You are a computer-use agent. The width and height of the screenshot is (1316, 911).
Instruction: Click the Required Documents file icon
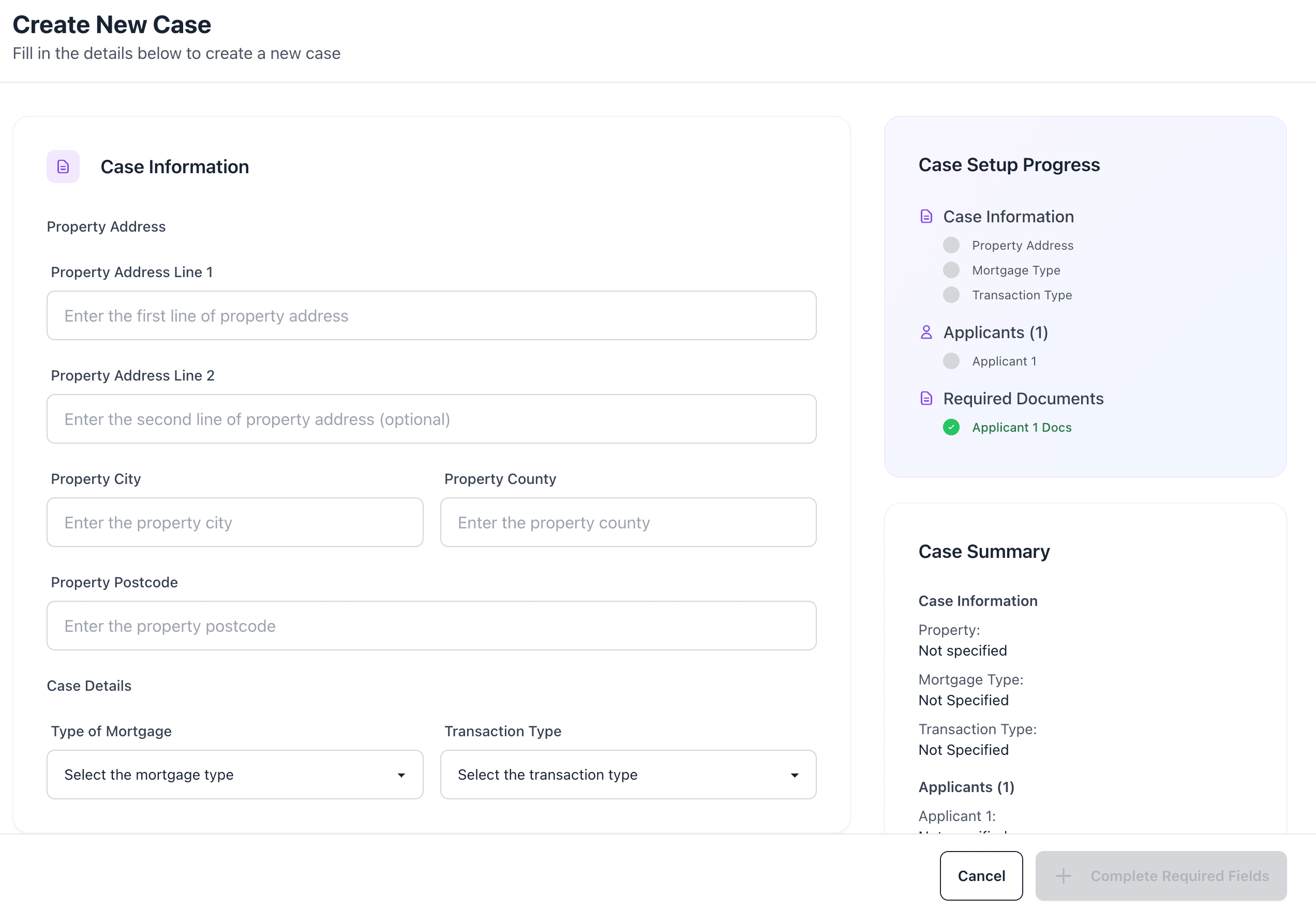(x=926, y=399)
